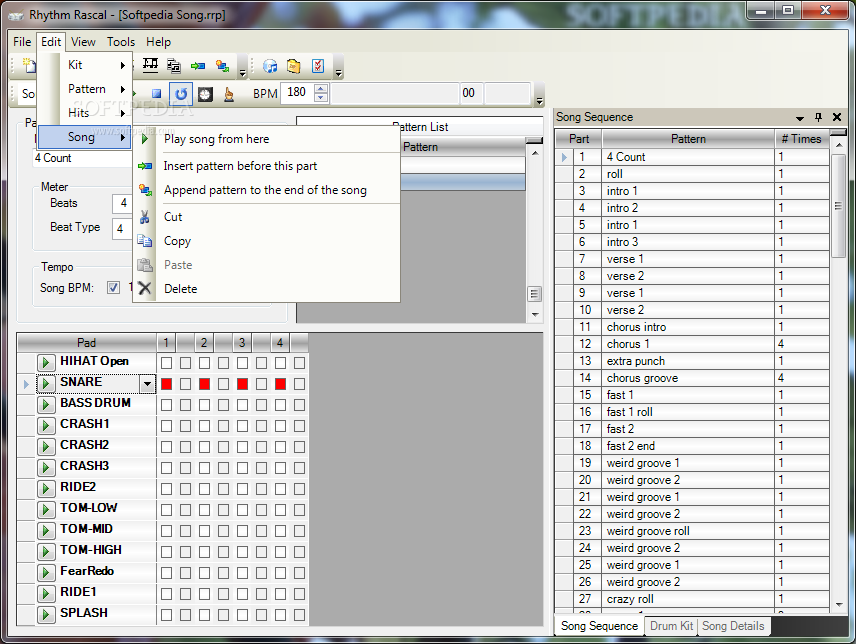Screen dimensions: 856x644
Task: Play the HIHAT Open pad sample
Action: [46, 362]
